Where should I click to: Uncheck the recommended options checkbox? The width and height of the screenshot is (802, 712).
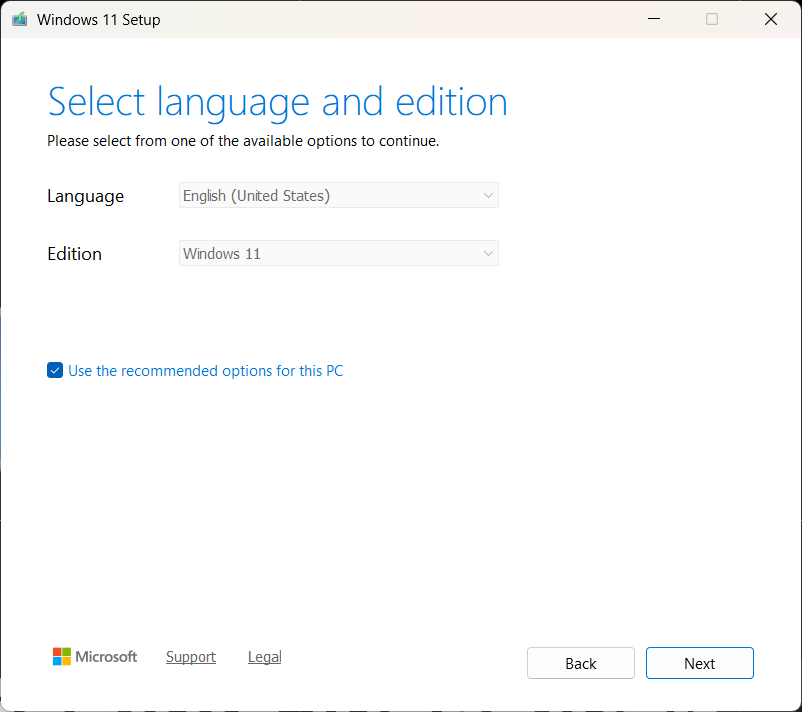click(x=55, y=371)
